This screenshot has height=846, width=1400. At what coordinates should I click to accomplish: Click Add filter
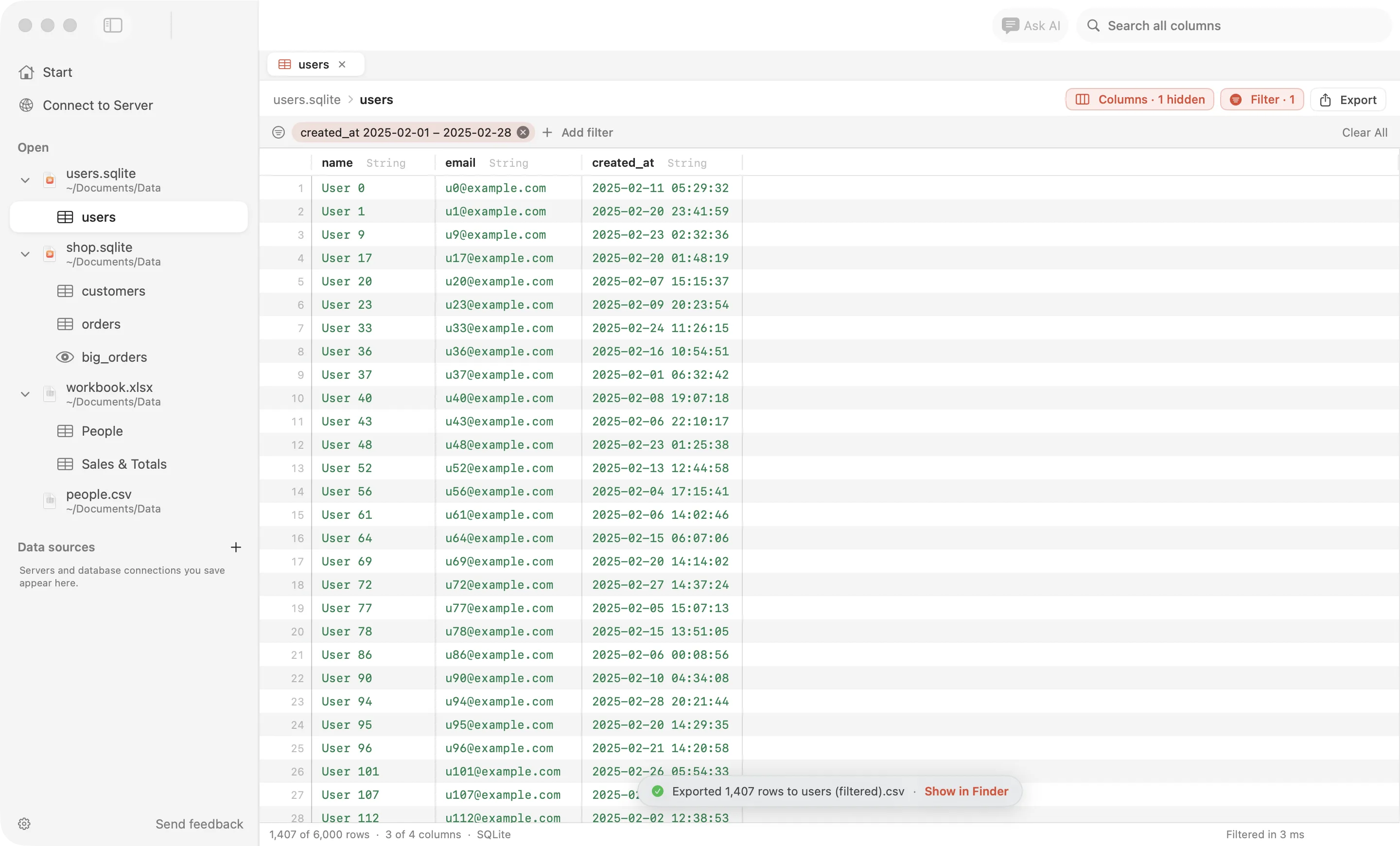[x=578, y=132]
